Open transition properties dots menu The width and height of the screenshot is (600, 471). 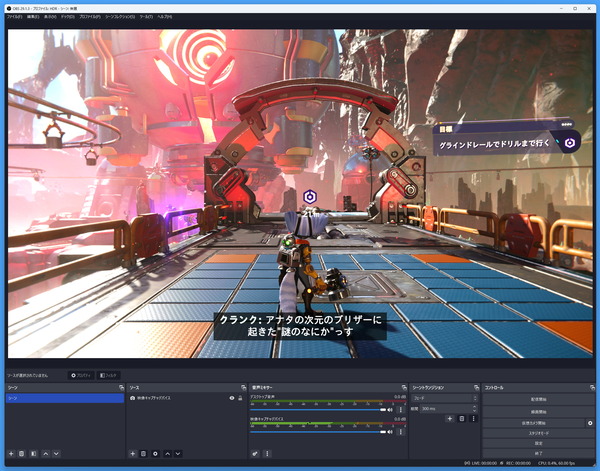(x=473, y=419)
